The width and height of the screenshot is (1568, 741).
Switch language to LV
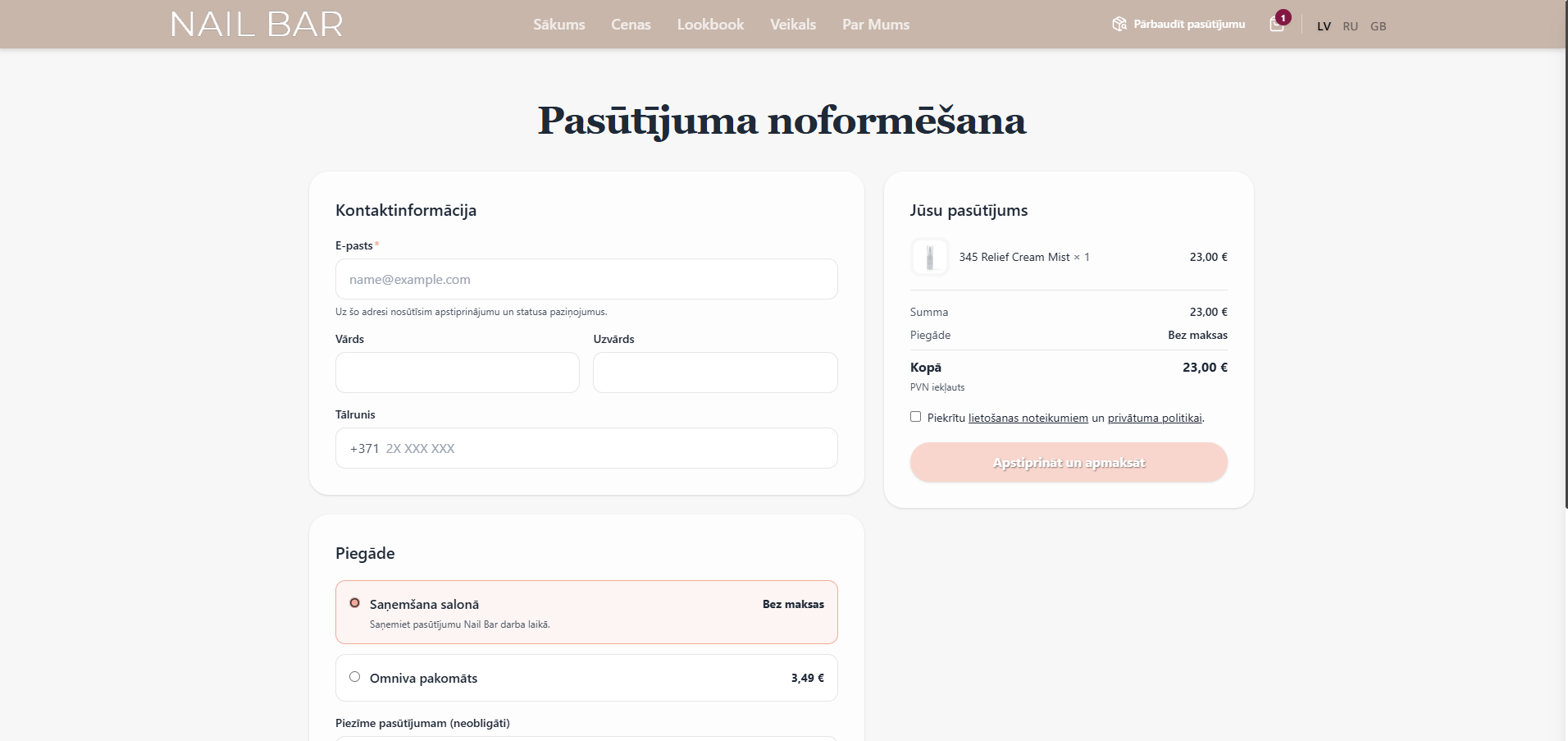(x=1324, y=26)
